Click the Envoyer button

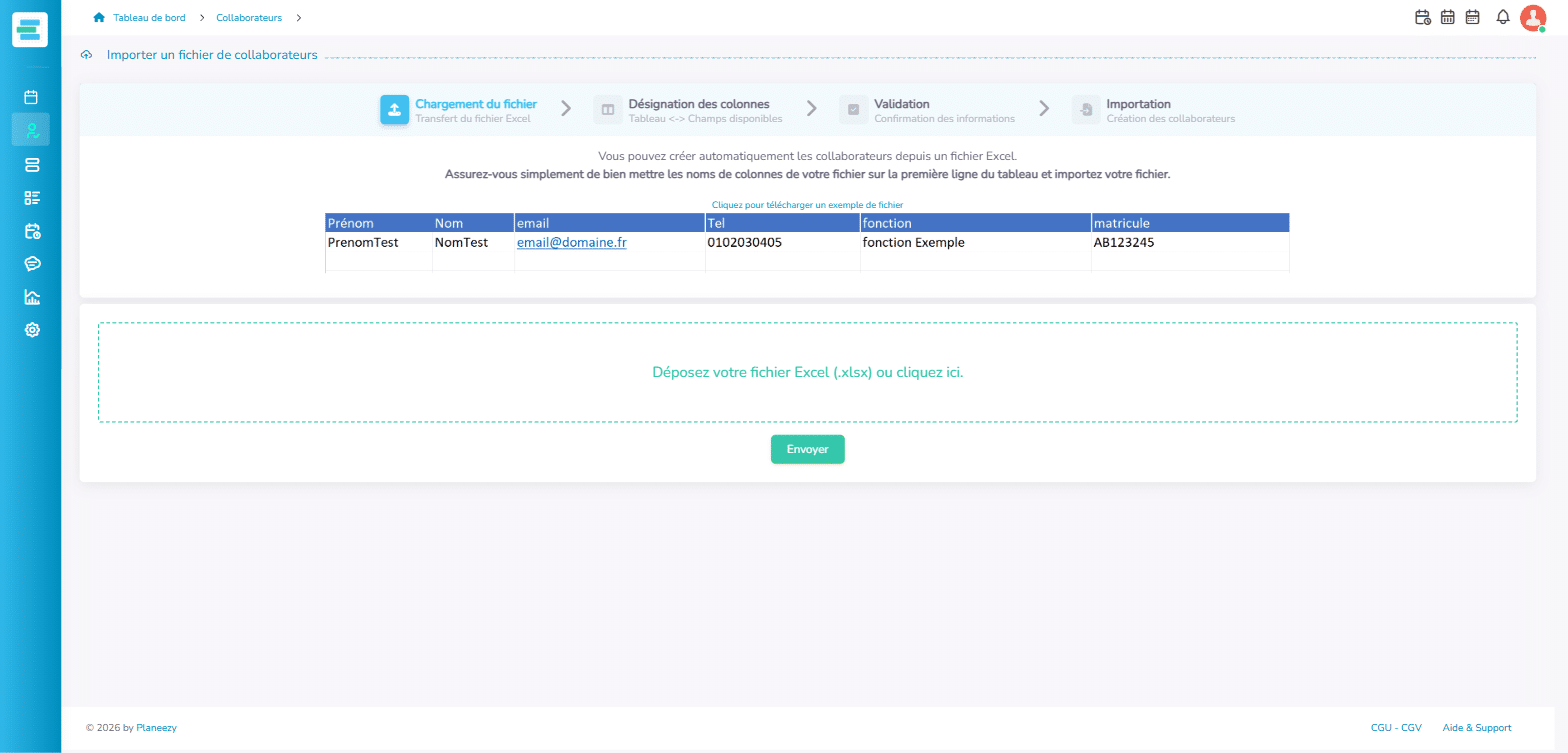807,449
